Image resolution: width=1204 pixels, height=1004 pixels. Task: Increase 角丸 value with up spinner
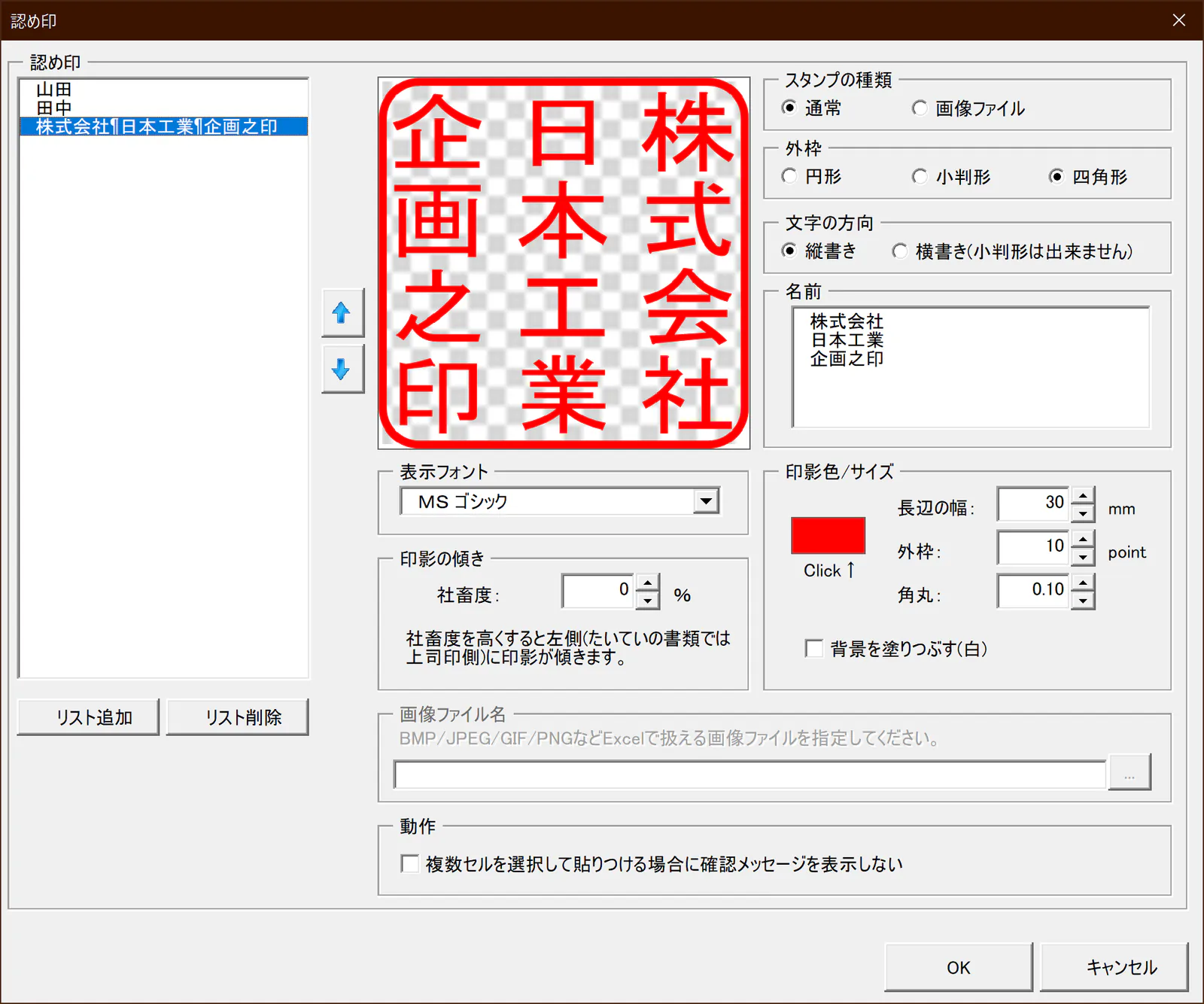[x=1082, y=583]
